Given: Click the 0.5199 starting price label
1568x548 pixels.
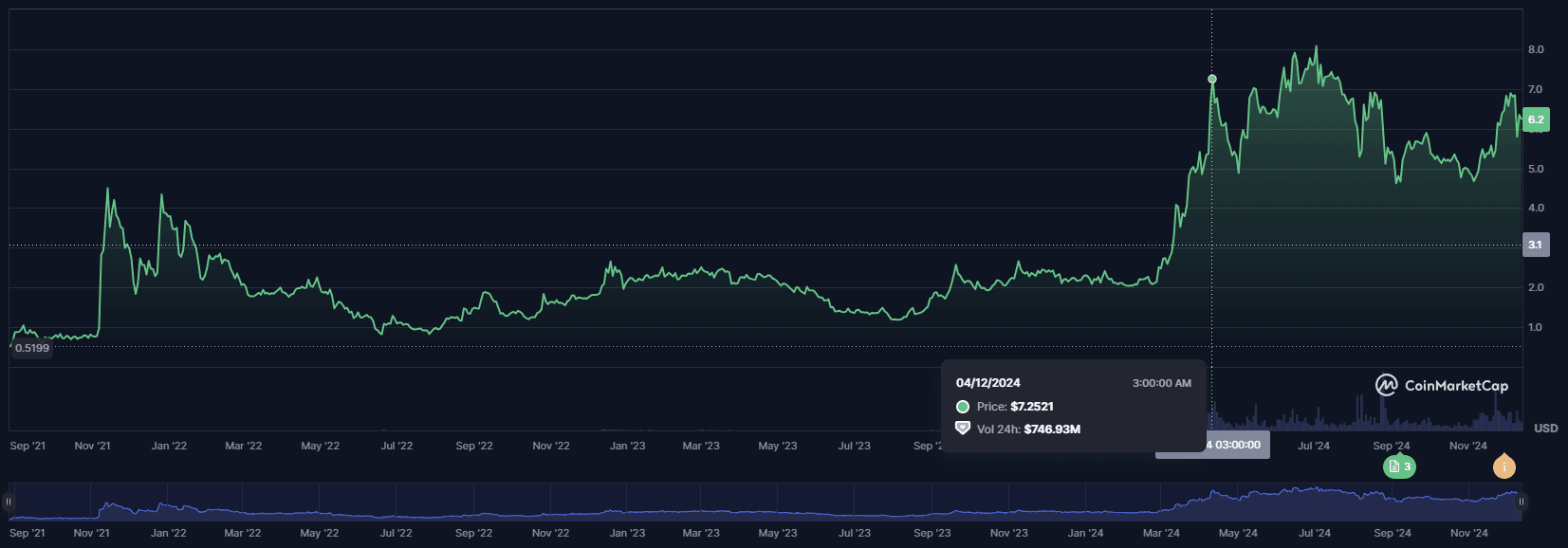Looking at the screenshot, I should [x=32, y=348].
